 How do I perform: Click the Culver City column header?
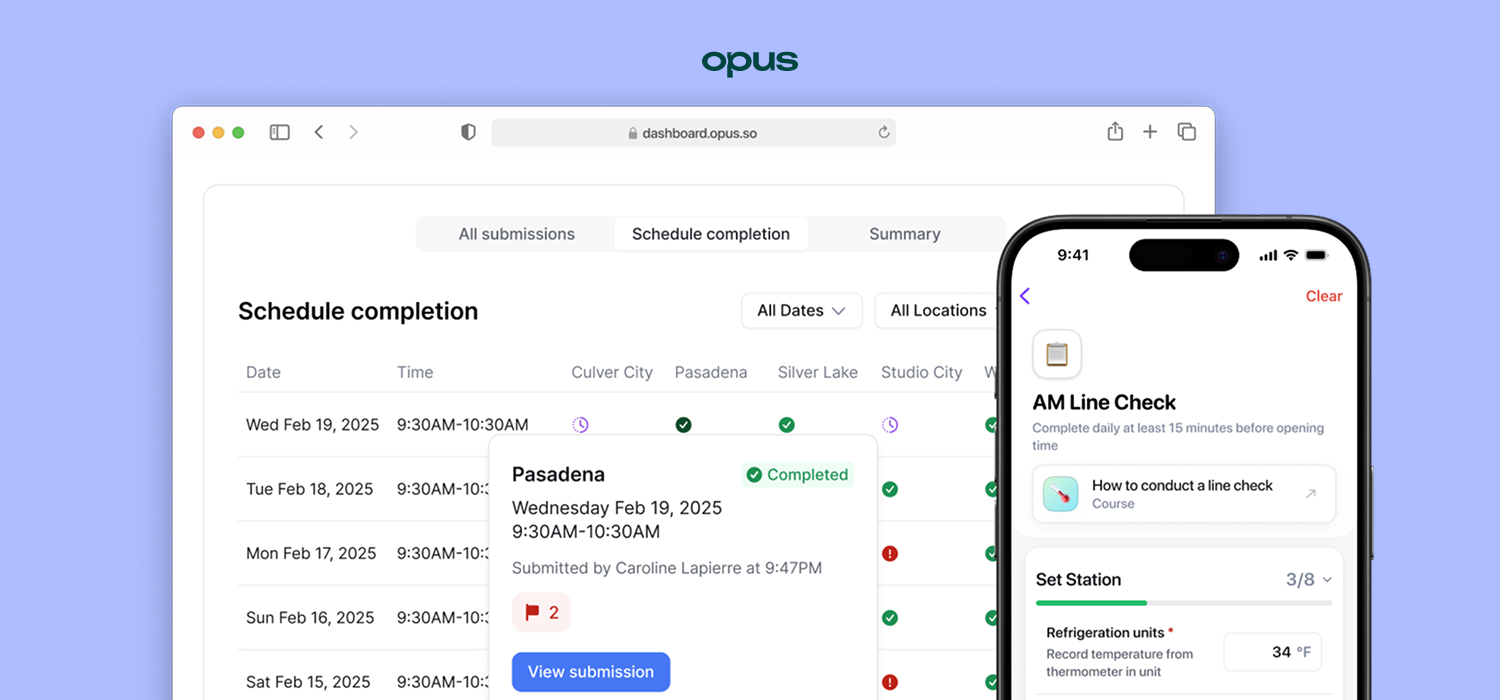[612, 372]
